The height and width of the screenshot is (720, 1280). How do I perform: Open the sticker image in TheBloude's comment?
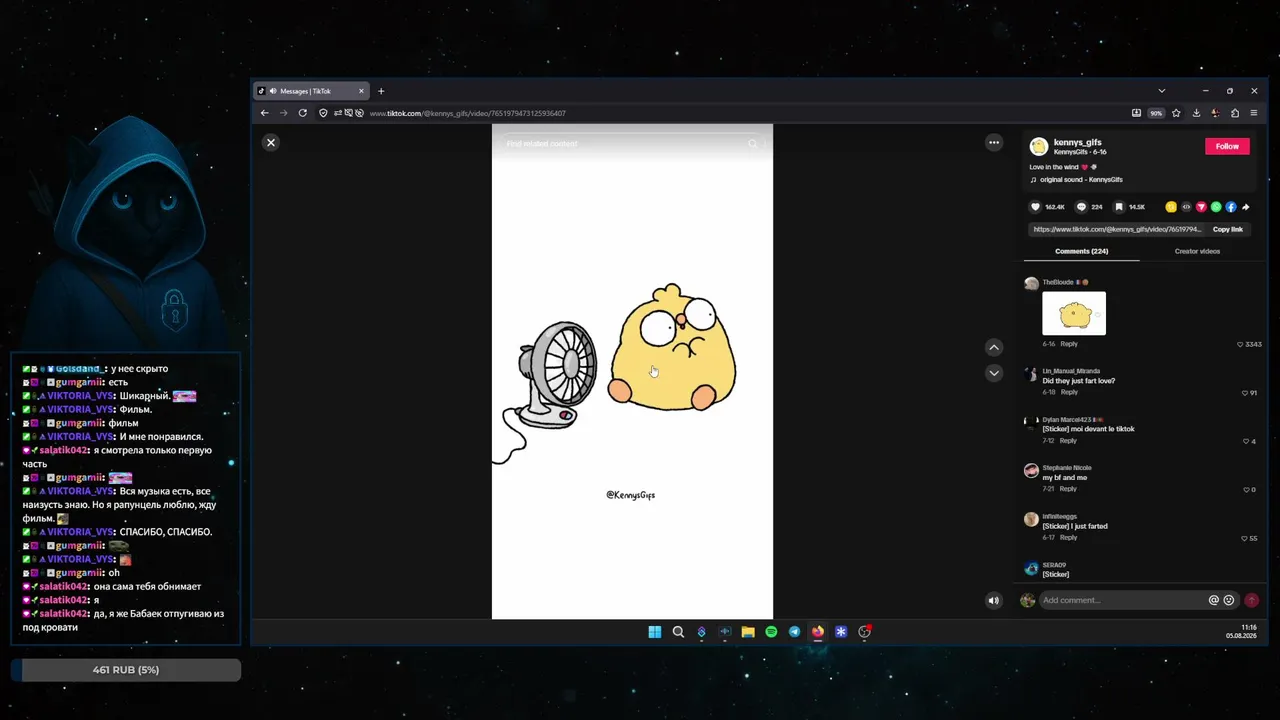coord(1074,313)
